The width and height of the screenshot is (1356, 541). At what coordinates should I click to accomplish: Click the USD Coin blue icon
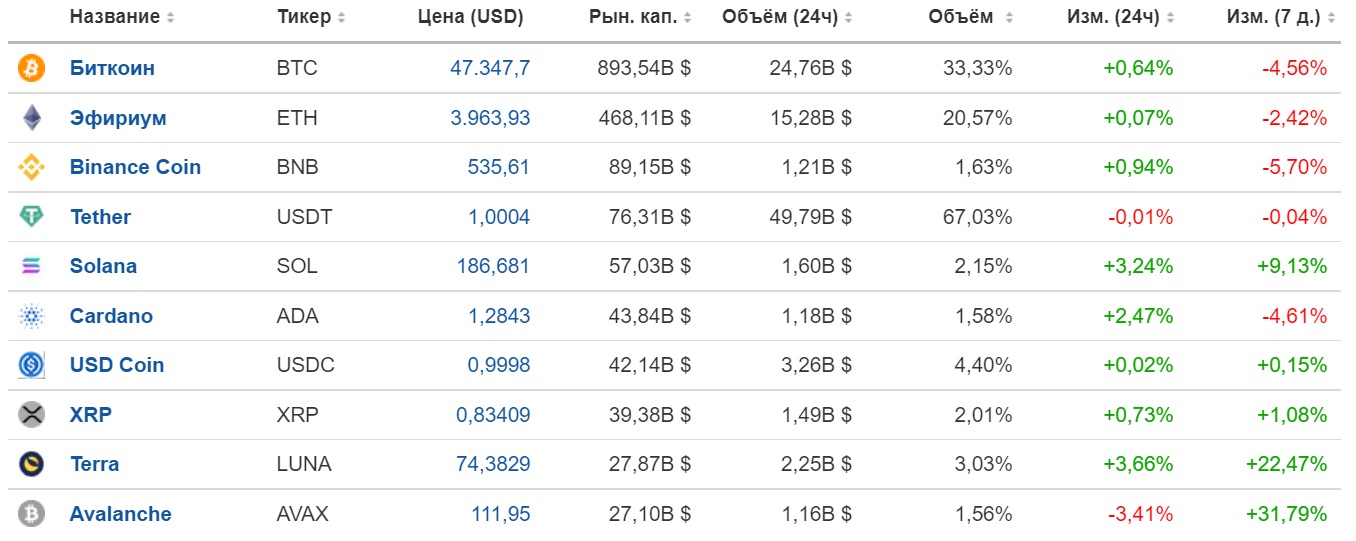pyautogui.click(x=32, y=365)
